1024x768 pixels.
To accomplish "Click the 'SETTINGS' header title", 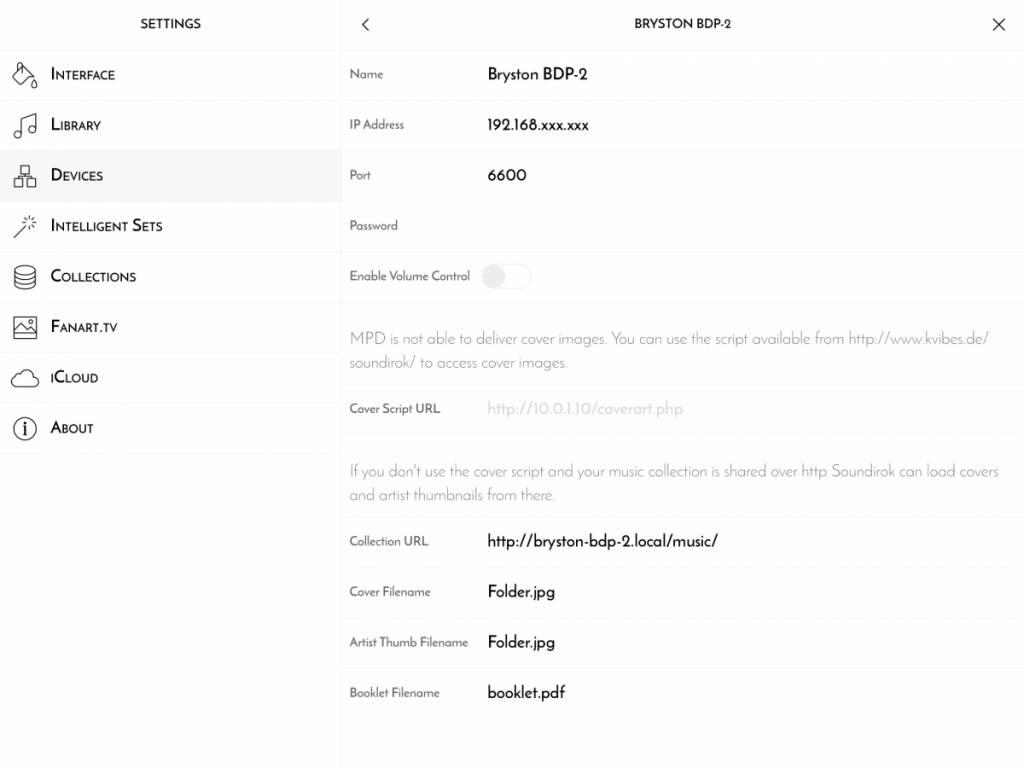I will pyautogui.click(x=170, y=24).
